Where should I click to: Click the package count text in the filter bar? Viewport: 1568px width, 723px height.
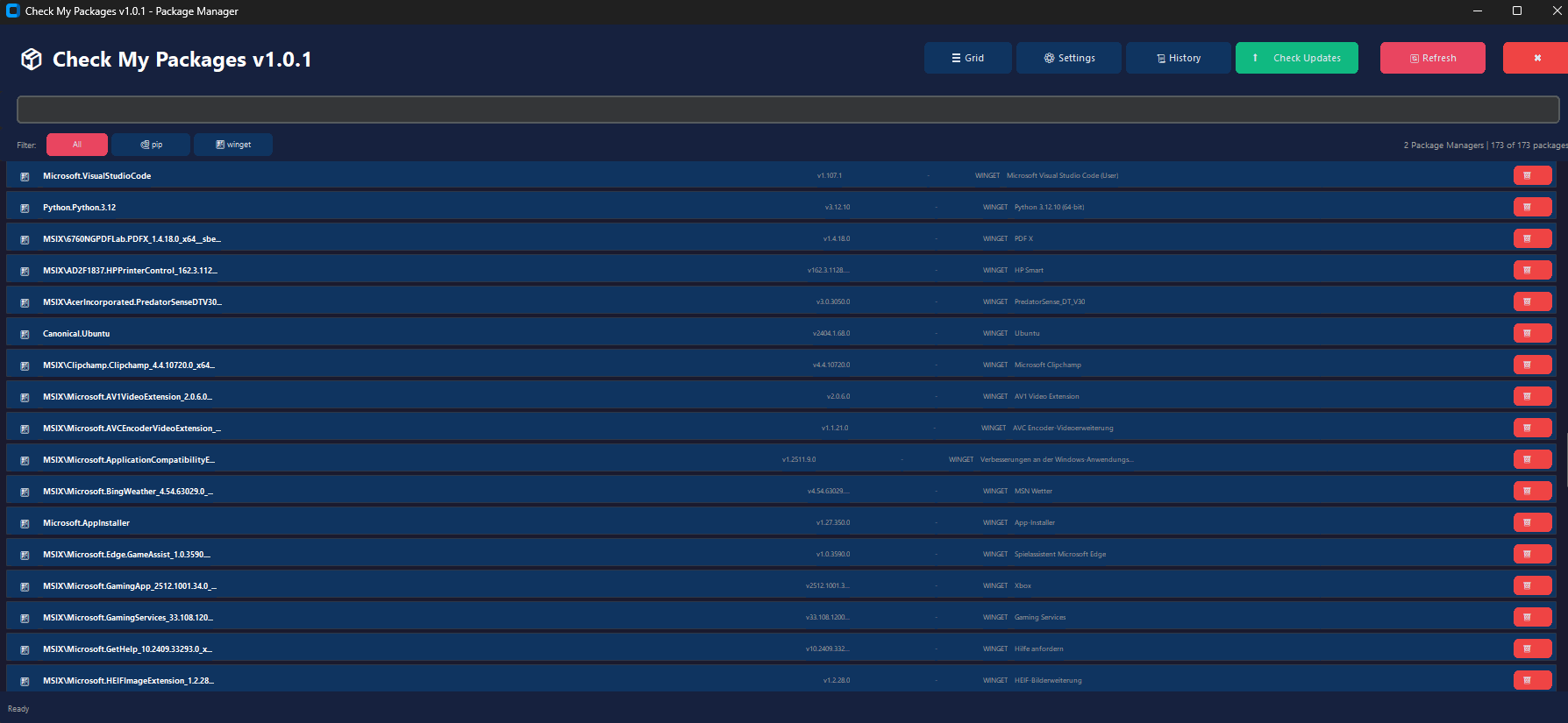pos(1486,145)
